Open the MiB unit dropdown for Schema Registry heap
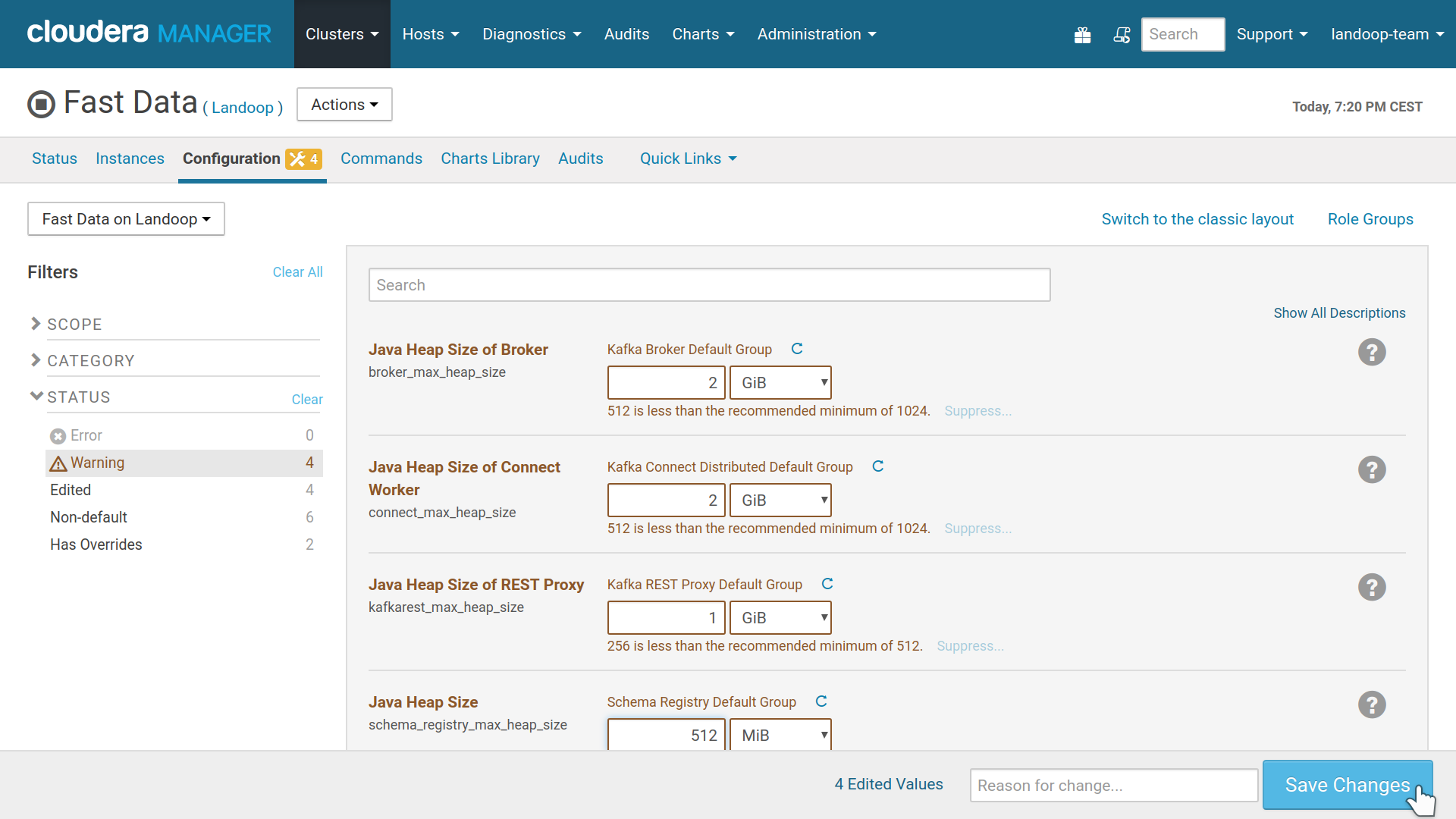The height and width of the screenshot is (819, 1456). (782, 735)
